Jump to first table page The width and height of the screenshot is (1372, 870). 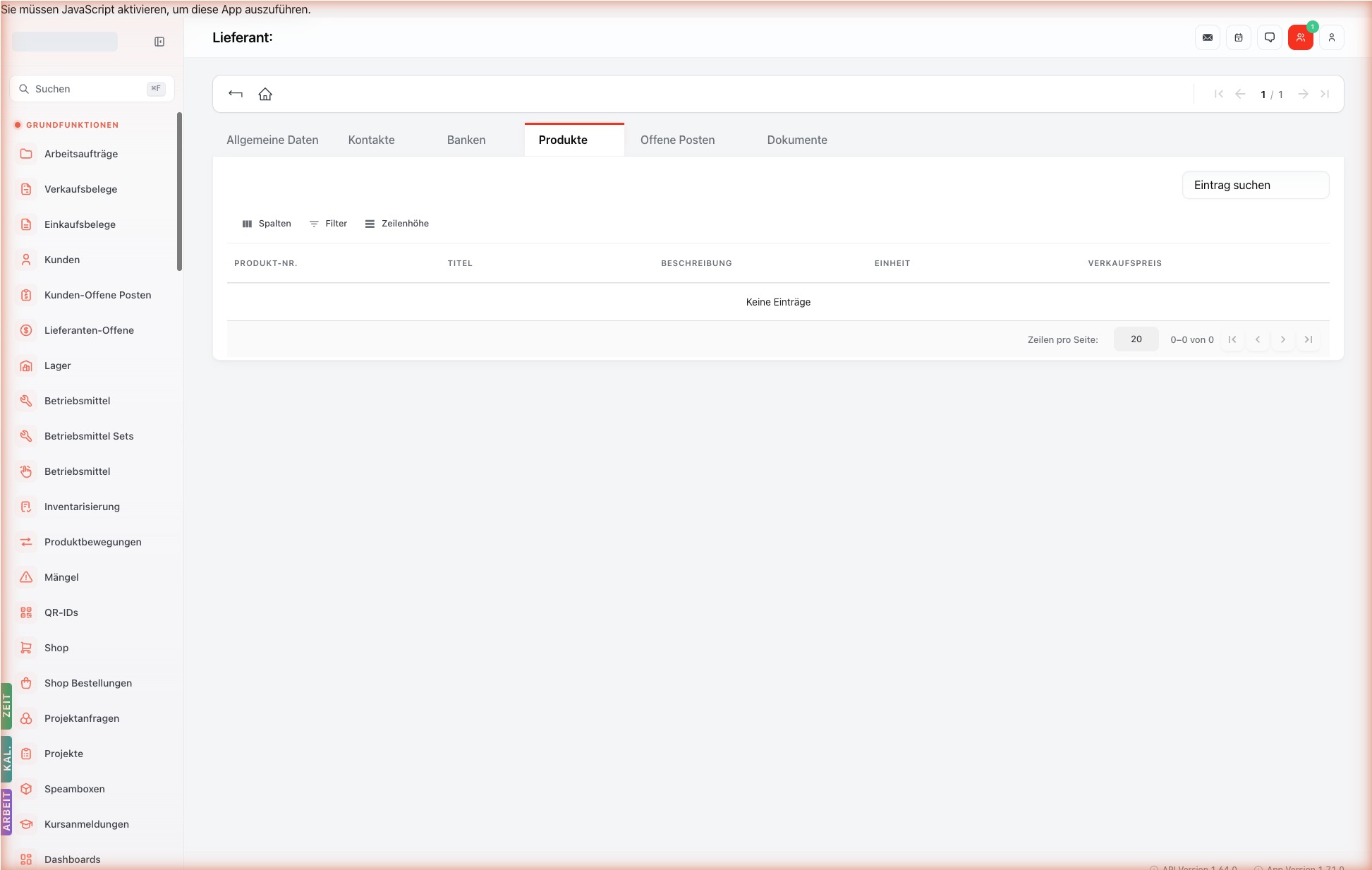(1232, 339)
